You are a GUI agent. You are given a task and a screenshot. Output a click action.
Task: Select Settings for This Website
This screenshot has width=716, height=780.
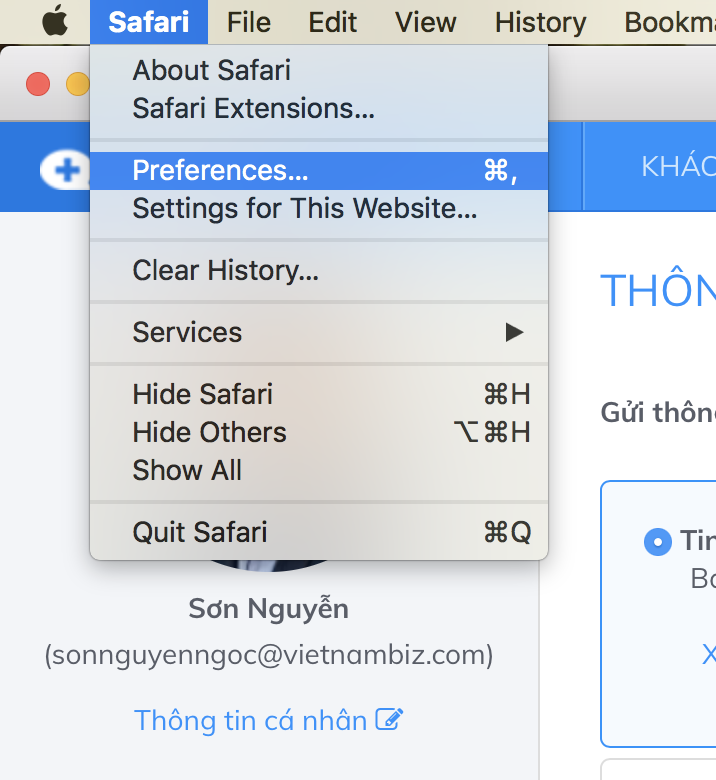coord(304,209)
